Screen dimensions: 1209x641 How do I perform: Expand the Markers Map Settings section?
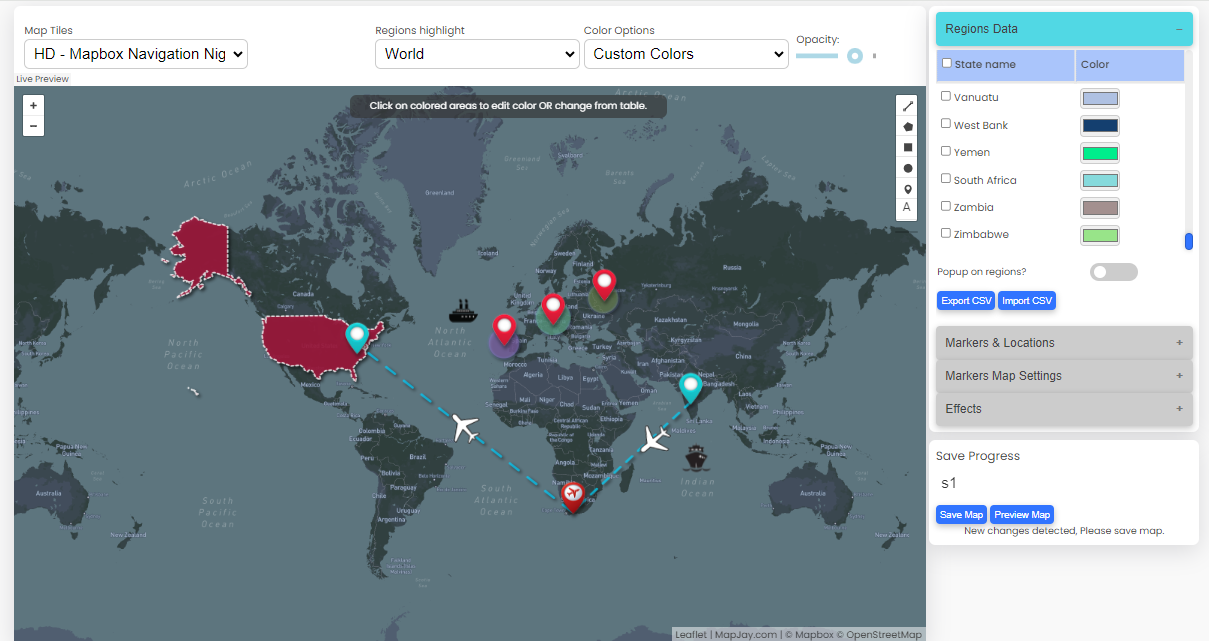tap(1064, 376)
